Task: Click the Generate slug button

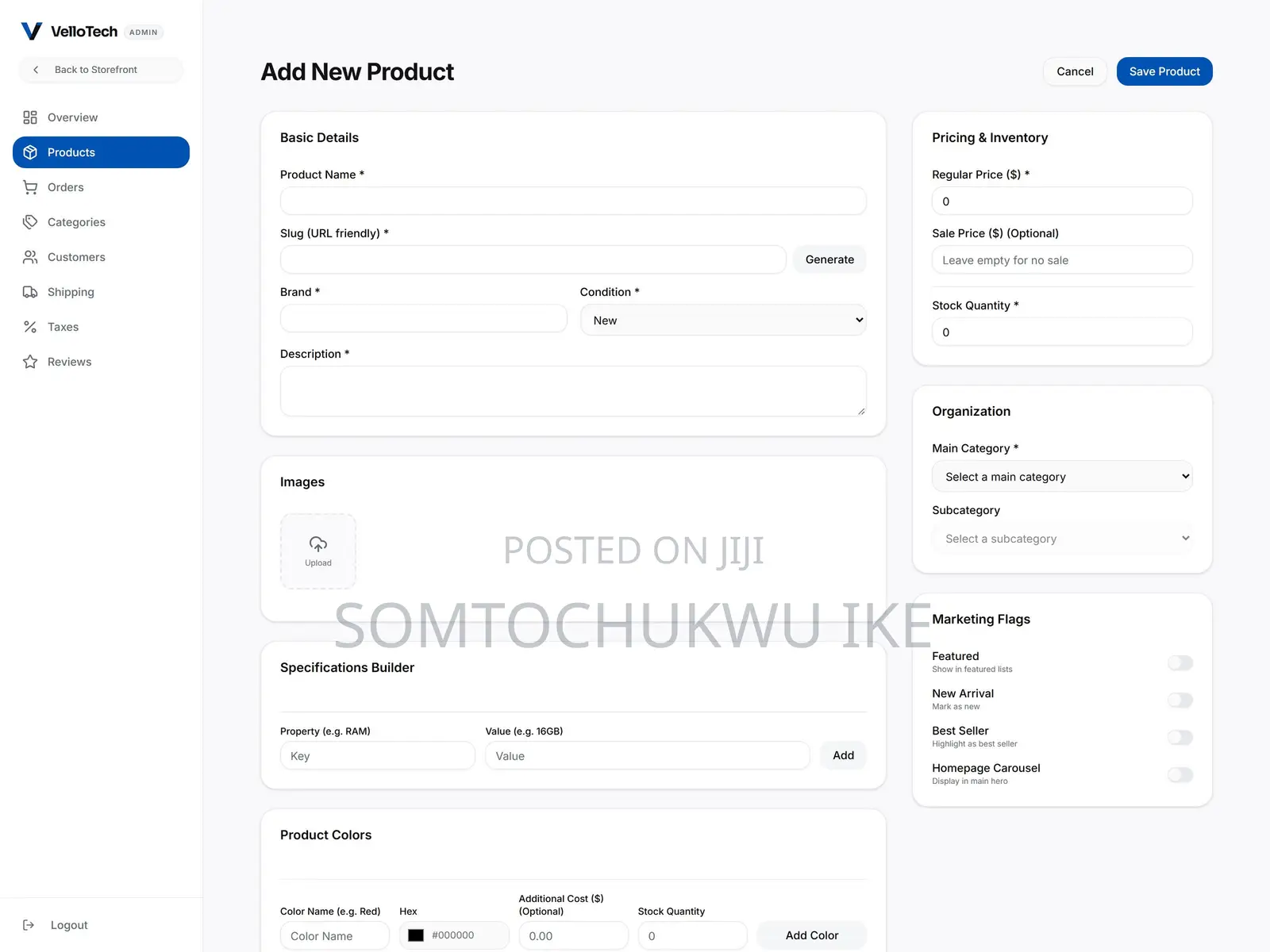Action: (829, 259)
